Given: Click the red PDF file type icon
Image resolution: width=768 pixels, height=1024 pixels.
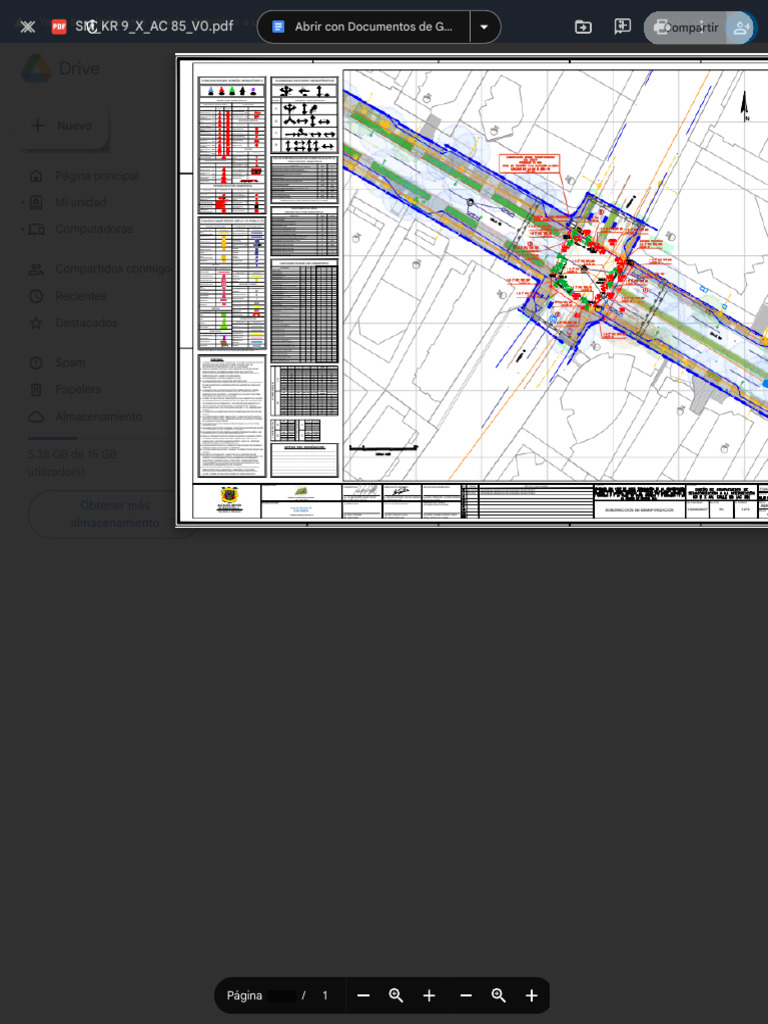Looking at the screenshot, I should pyautogui.click(x=59, y=27).
